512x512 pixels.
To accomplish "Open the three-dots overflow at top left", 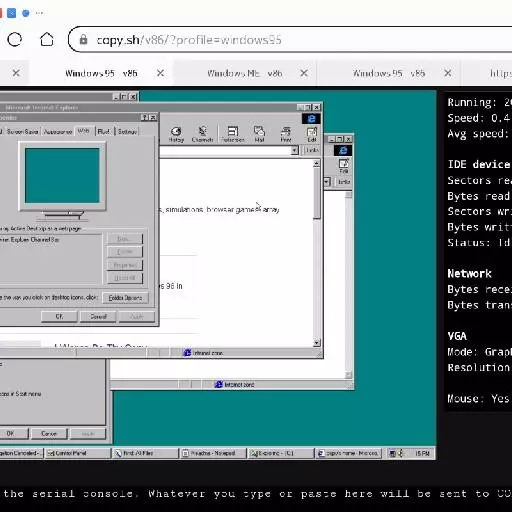I will (x=39, y=13).
